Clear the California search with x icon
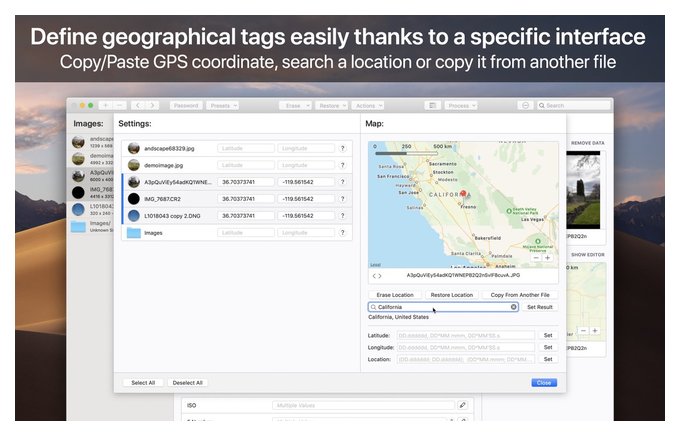The image size is (680, 436). click(x=513, y=307)
